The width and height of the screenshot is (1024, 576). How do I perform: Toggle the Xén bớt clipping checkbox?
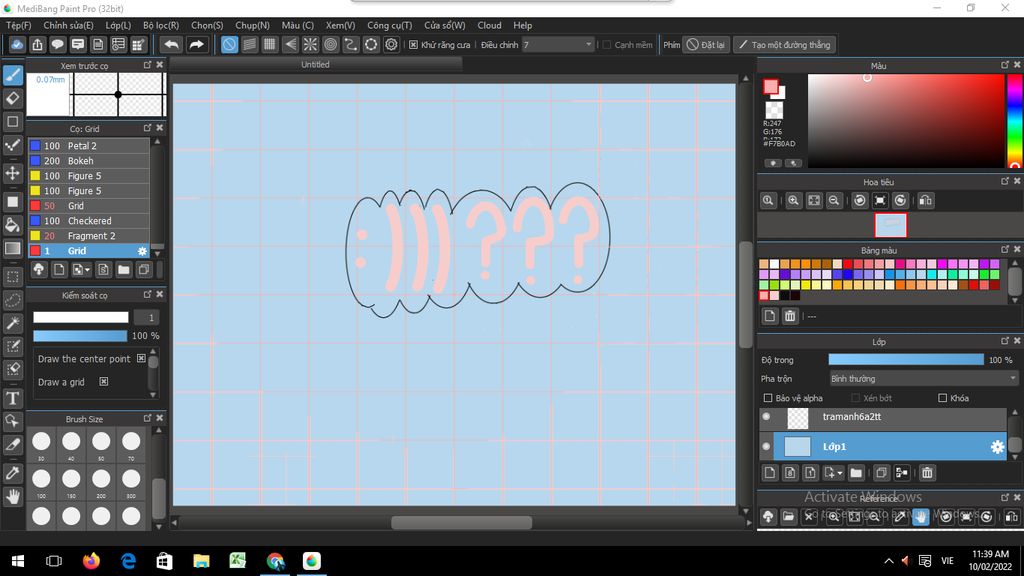pyautogui.click(x=856, y=398)
